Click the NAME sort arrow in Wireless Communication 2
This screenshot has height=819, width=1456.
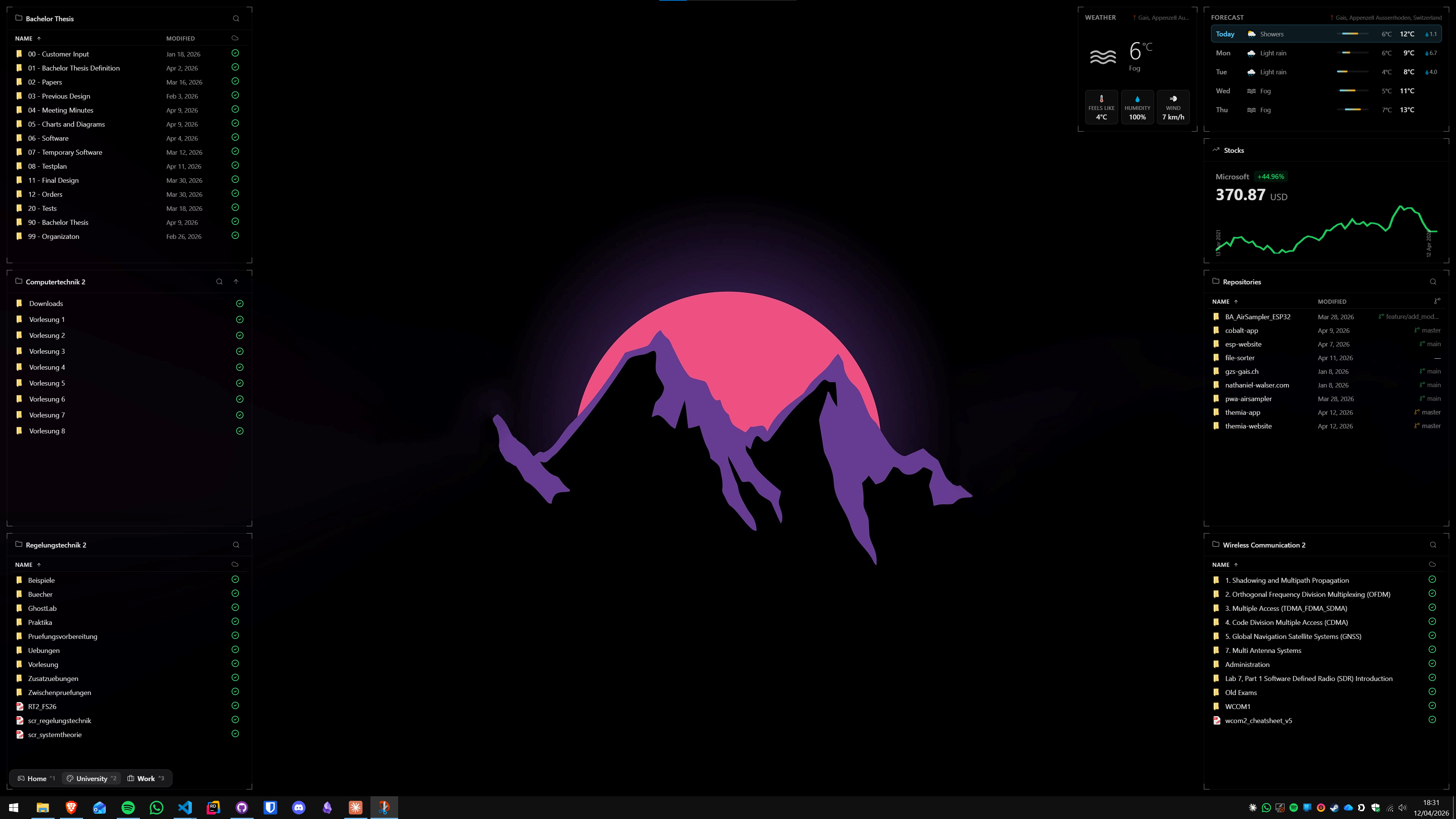(1236, 565)
